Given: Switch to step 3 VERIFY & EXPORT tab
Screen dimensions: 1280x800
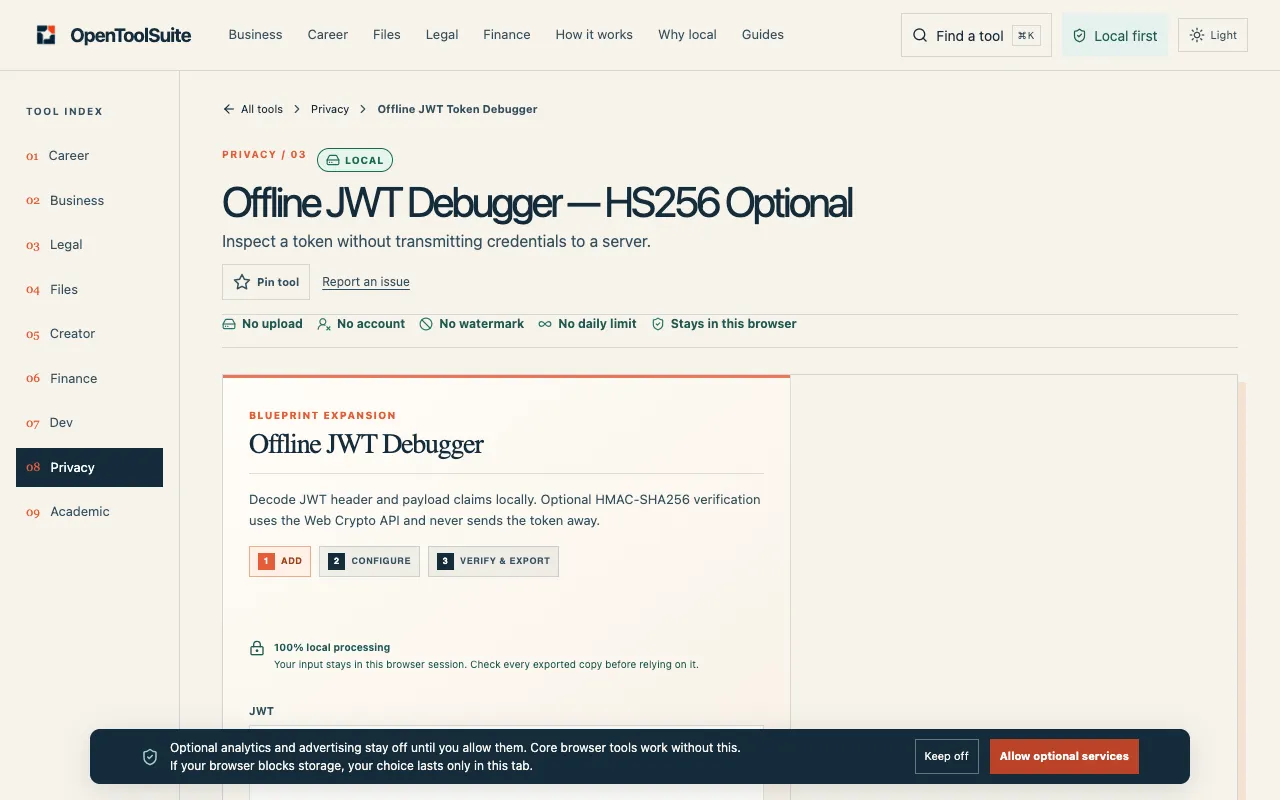Looking at the screenshot, I should click(493, 561).
